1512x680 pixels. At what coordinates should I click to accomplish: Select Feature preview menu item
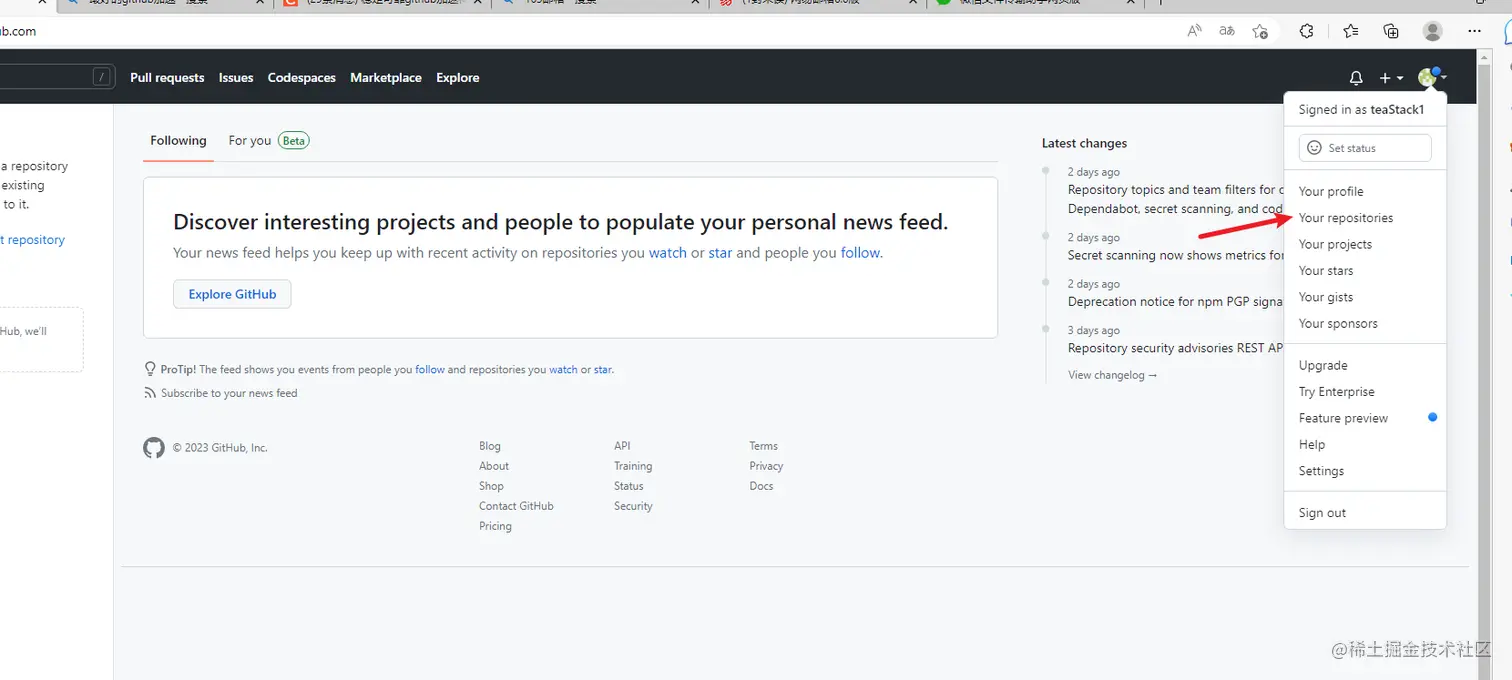pyautogui.click(x=1365, y=418)
